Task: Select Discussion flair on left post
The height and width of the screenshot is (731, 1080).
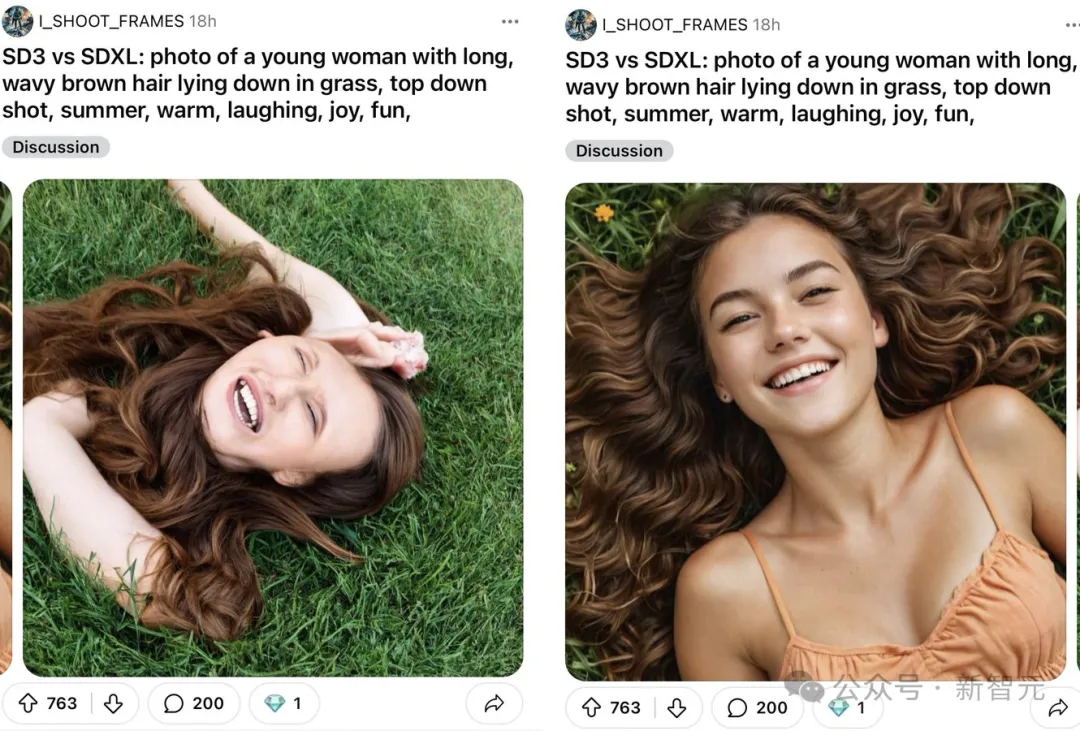Action: [56, 147]
